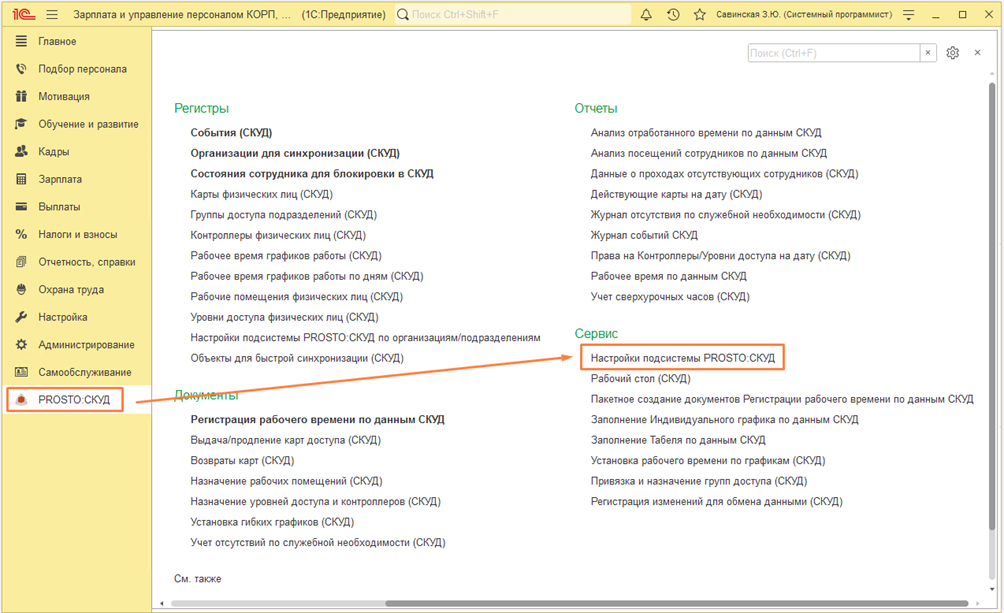Click the global search box in title bar
The width and height of the screenshot is (1004, 613).
tap(513, 15)
